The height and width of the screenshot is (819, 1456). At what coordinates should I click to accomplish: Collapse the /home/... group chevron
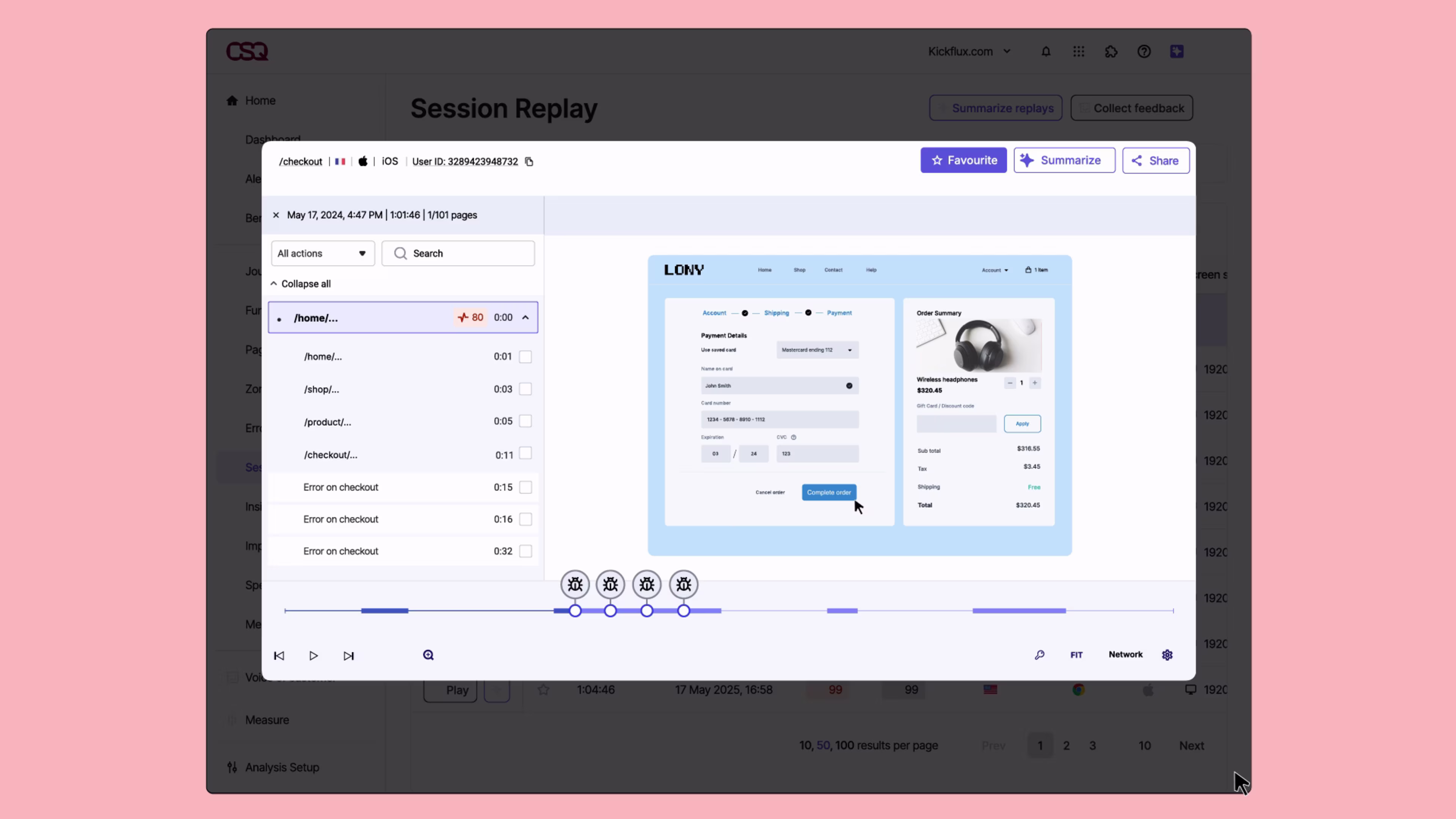pyautogui.click(x=525, y=317)
